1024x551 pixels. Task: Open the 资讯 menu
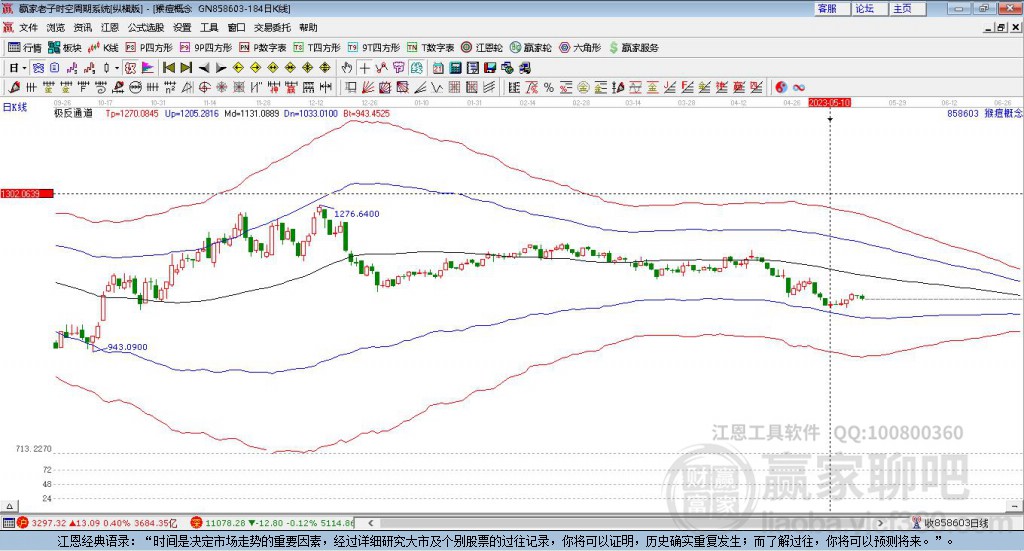click(x=82, y=27)
